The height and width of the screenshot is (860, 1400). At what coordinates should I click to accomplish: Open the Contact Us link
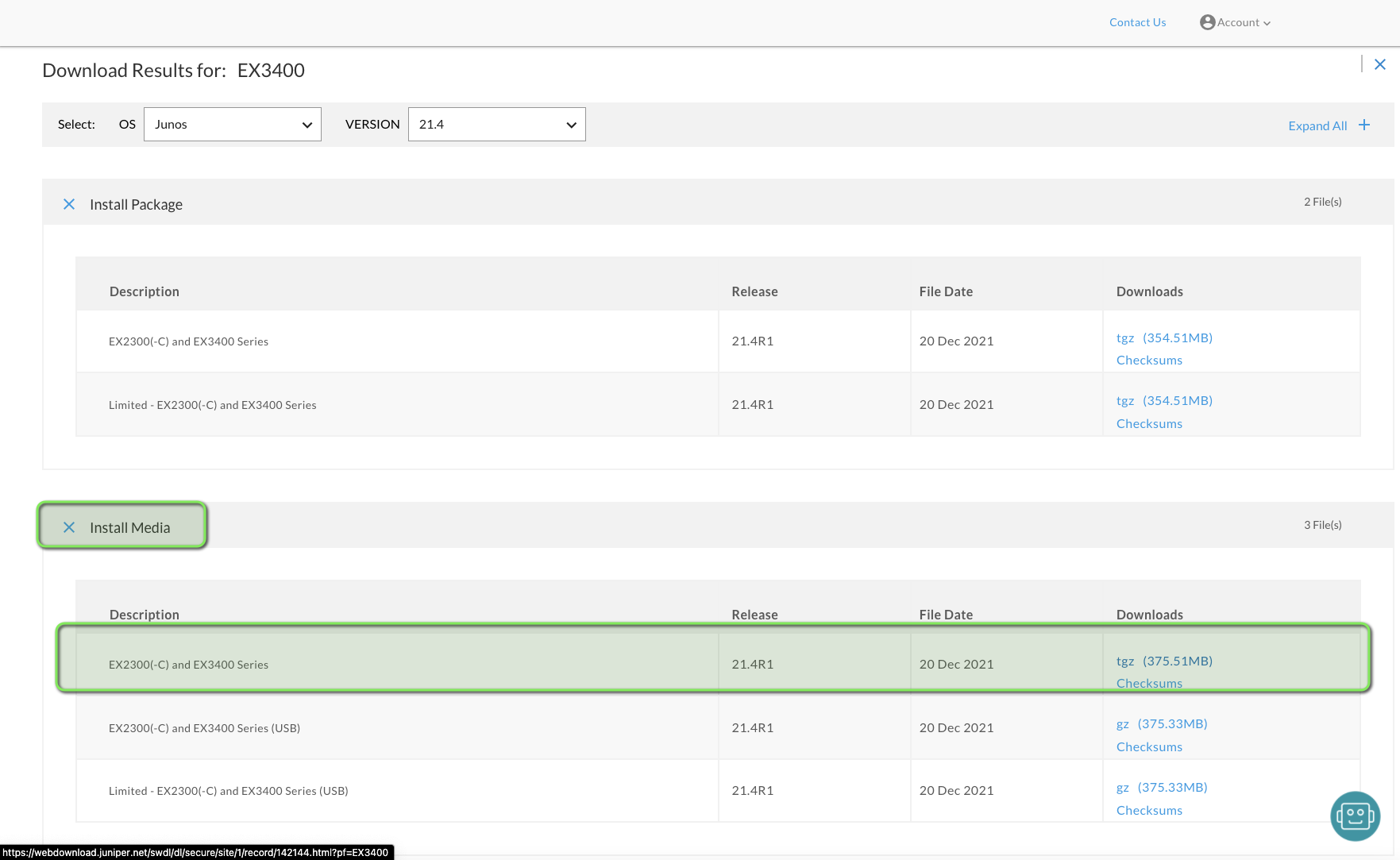pyautogui.click(x=1137, y=22)
